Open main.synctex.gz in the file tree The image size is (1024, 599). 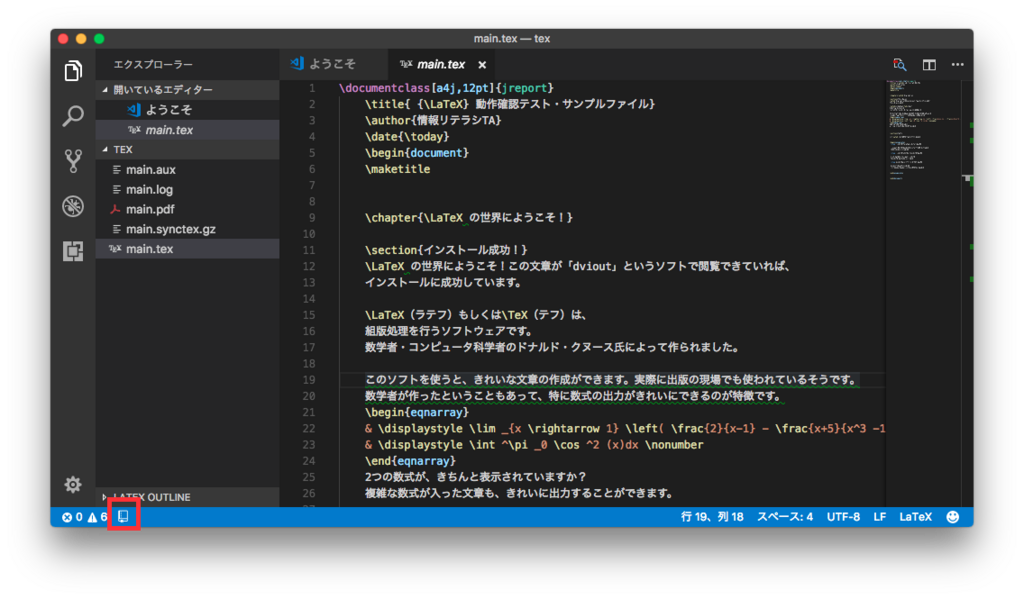[187, 229]
